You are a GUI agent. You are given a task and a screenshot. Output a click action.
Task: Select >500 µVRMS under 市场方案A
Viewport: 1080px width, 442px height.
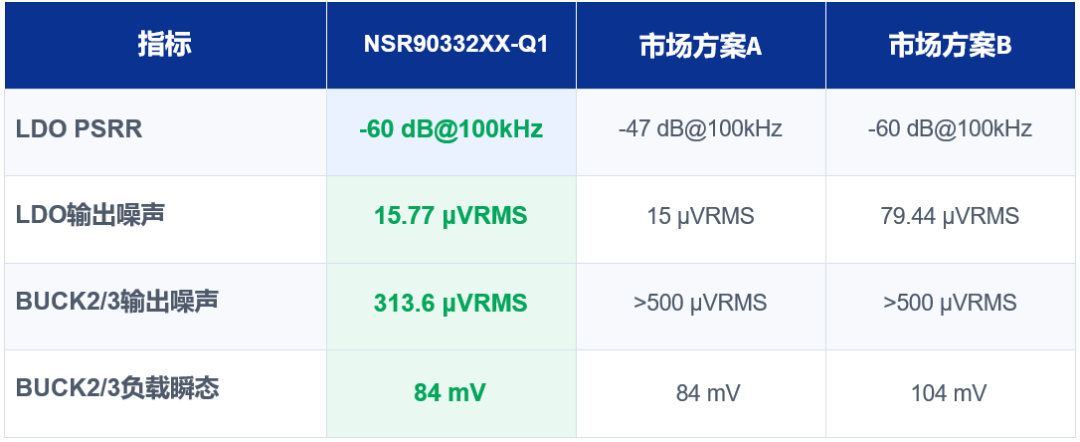700,303
